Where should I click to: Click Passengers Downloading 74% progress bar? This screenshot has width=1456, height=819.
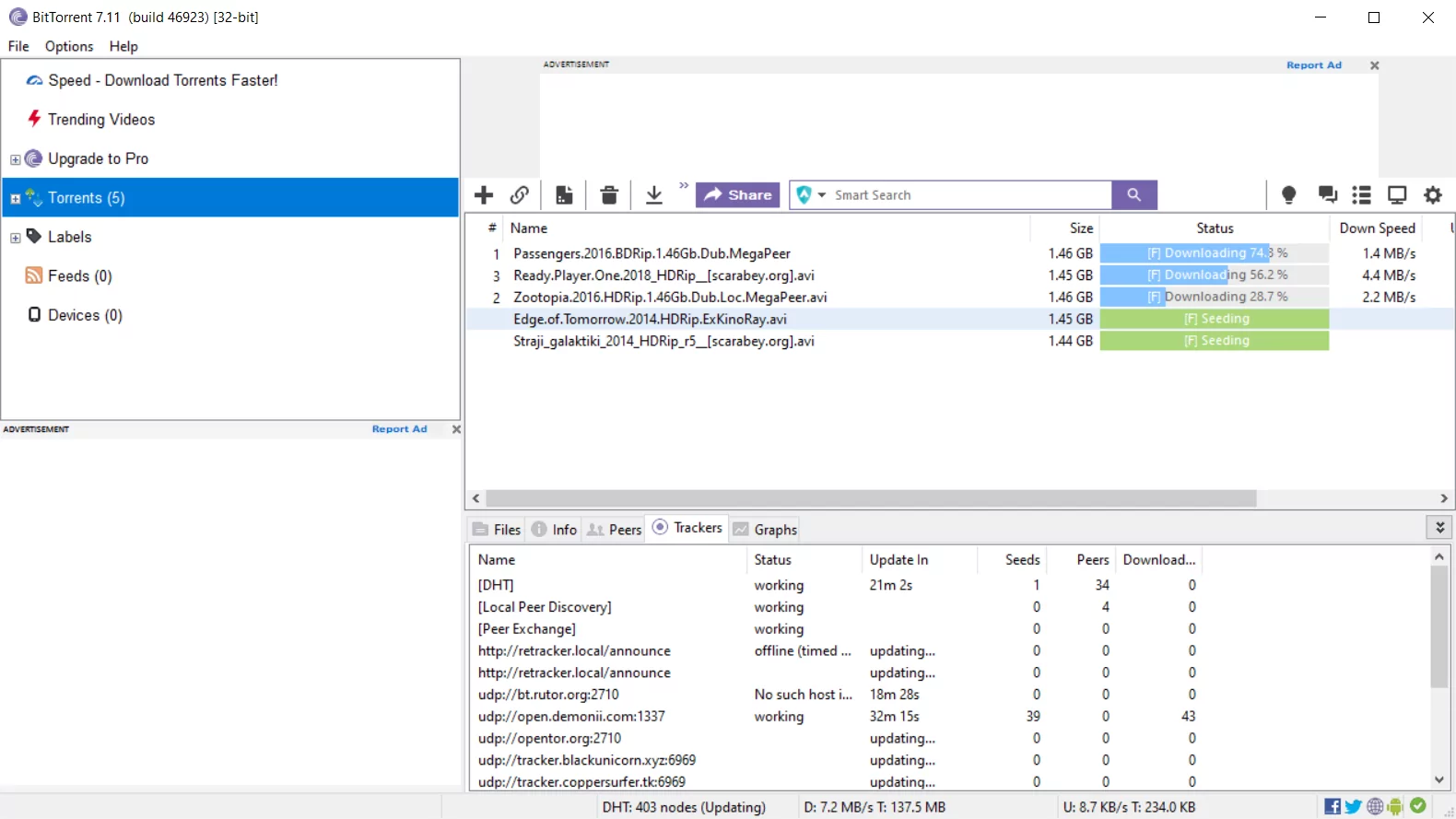tap(1215, 253)
